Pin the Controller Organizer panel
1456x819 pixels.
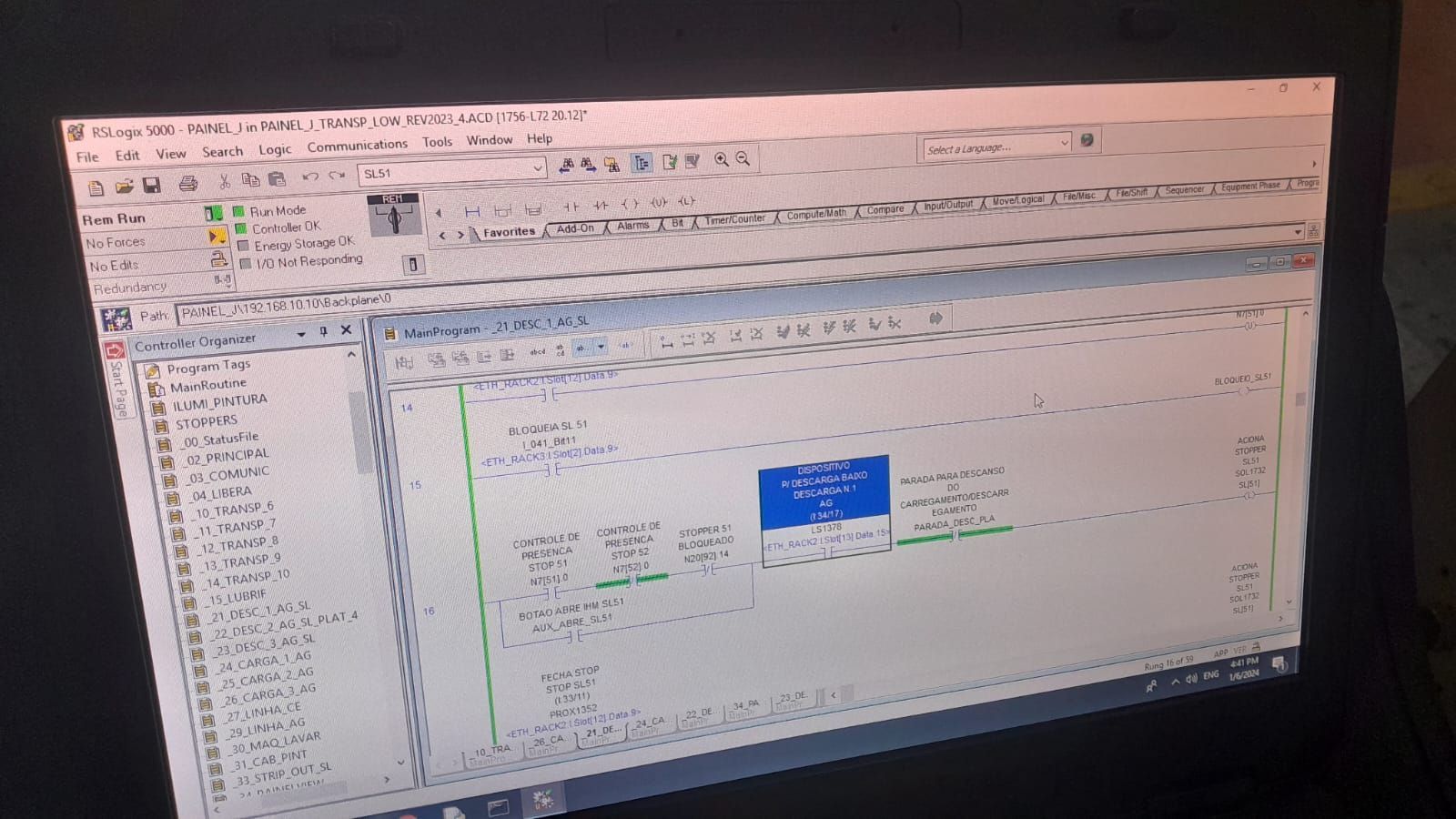coord(323,332)
